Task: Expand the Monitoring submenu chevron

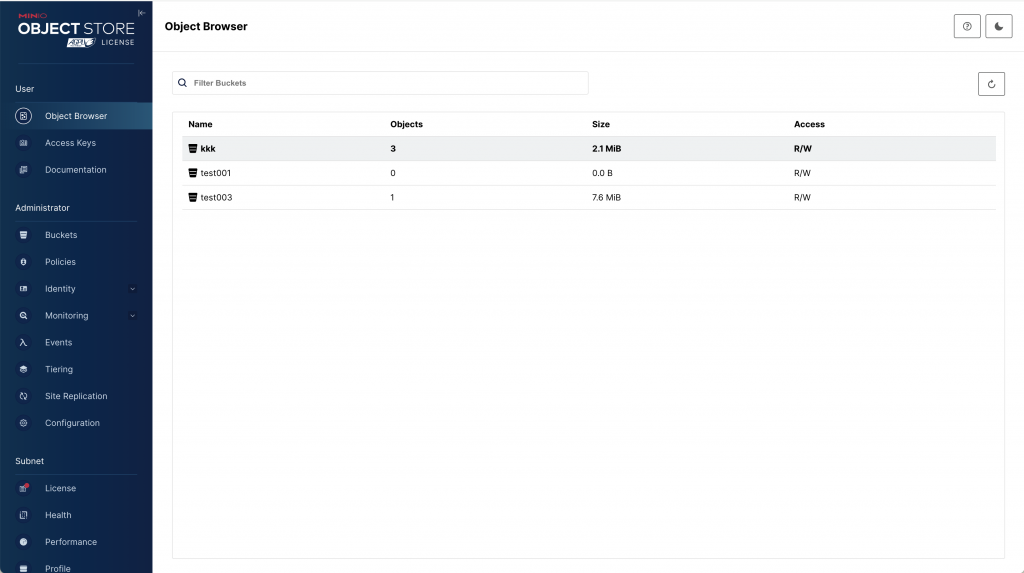Action: click(x=133, y=316)
